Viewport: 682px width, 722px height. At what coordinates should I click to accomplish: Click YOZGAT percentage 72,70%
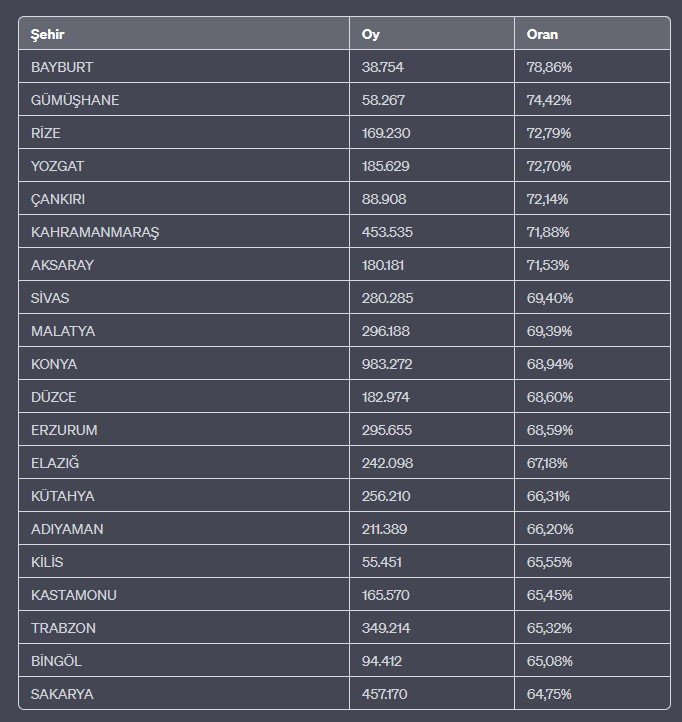549,166
